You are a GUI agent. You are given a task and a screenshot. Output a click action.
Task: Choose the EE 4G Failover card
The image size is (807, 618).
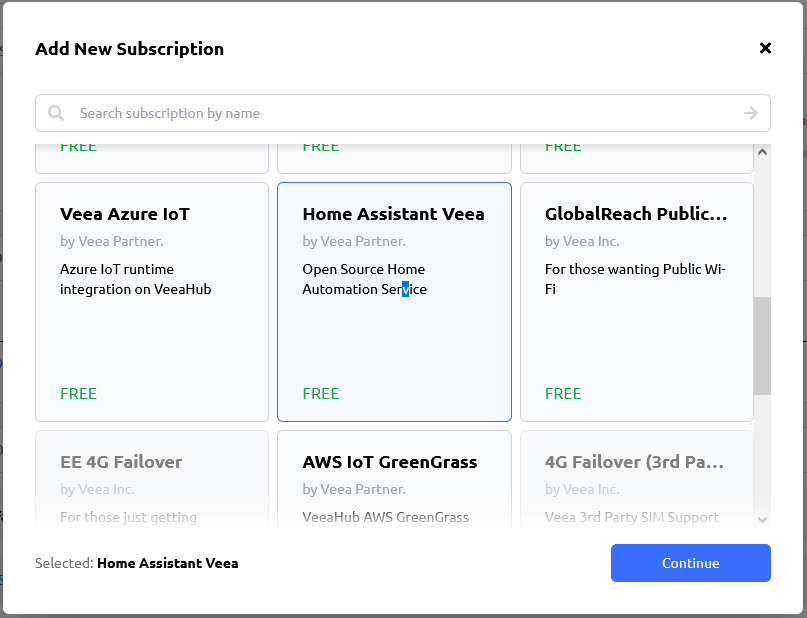point(152,480)
